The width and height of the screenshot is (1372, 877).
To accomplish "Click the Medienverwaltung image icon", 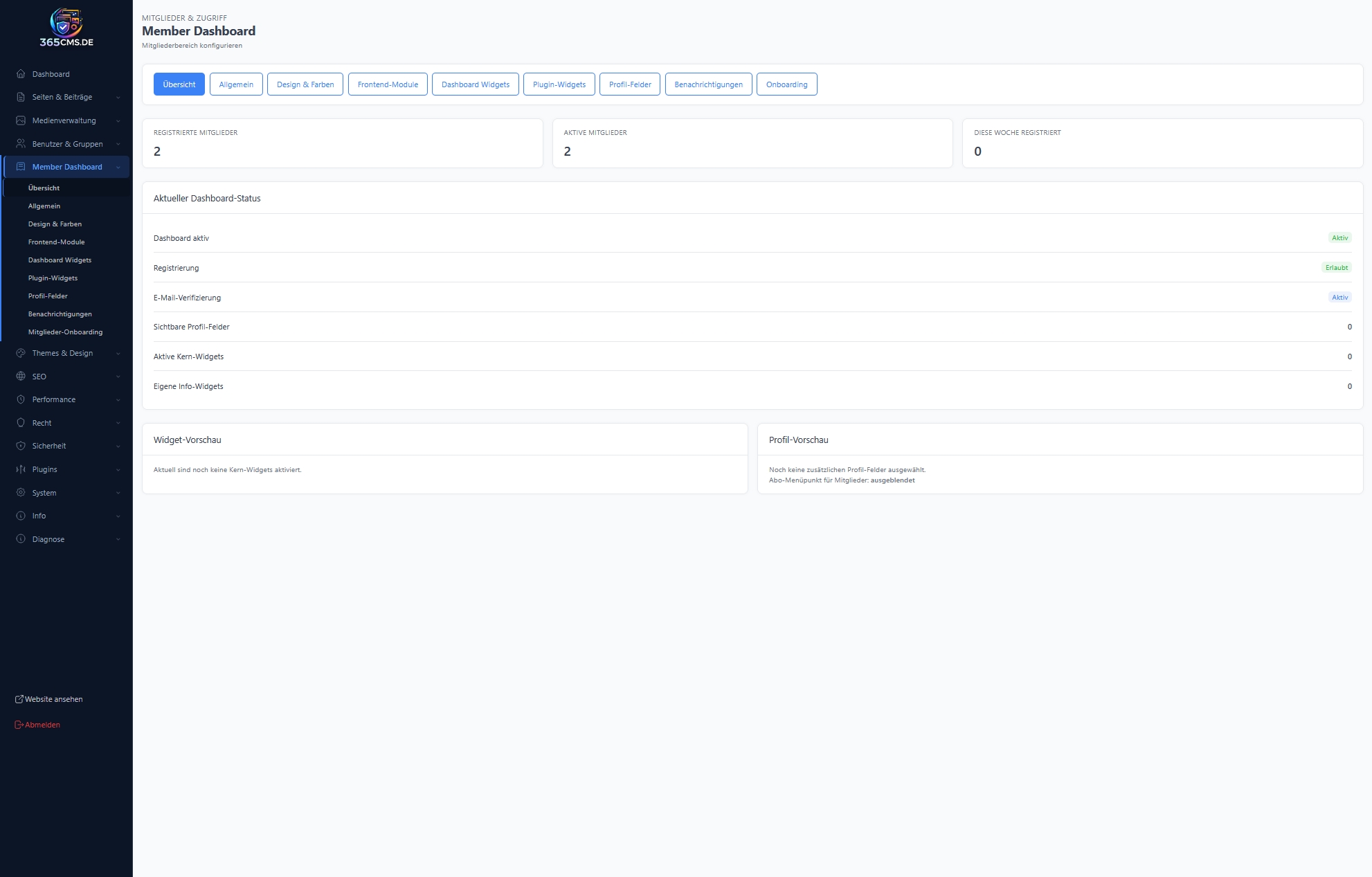I will (21, 120).
